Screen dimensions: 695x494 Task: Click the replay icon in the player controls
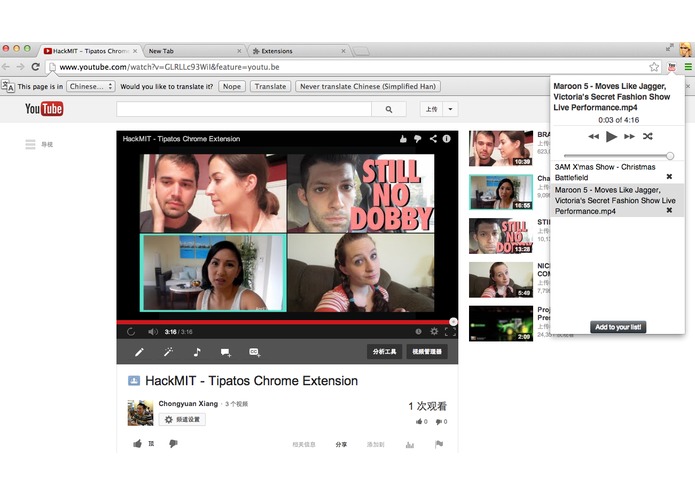[x=131, y=331]
